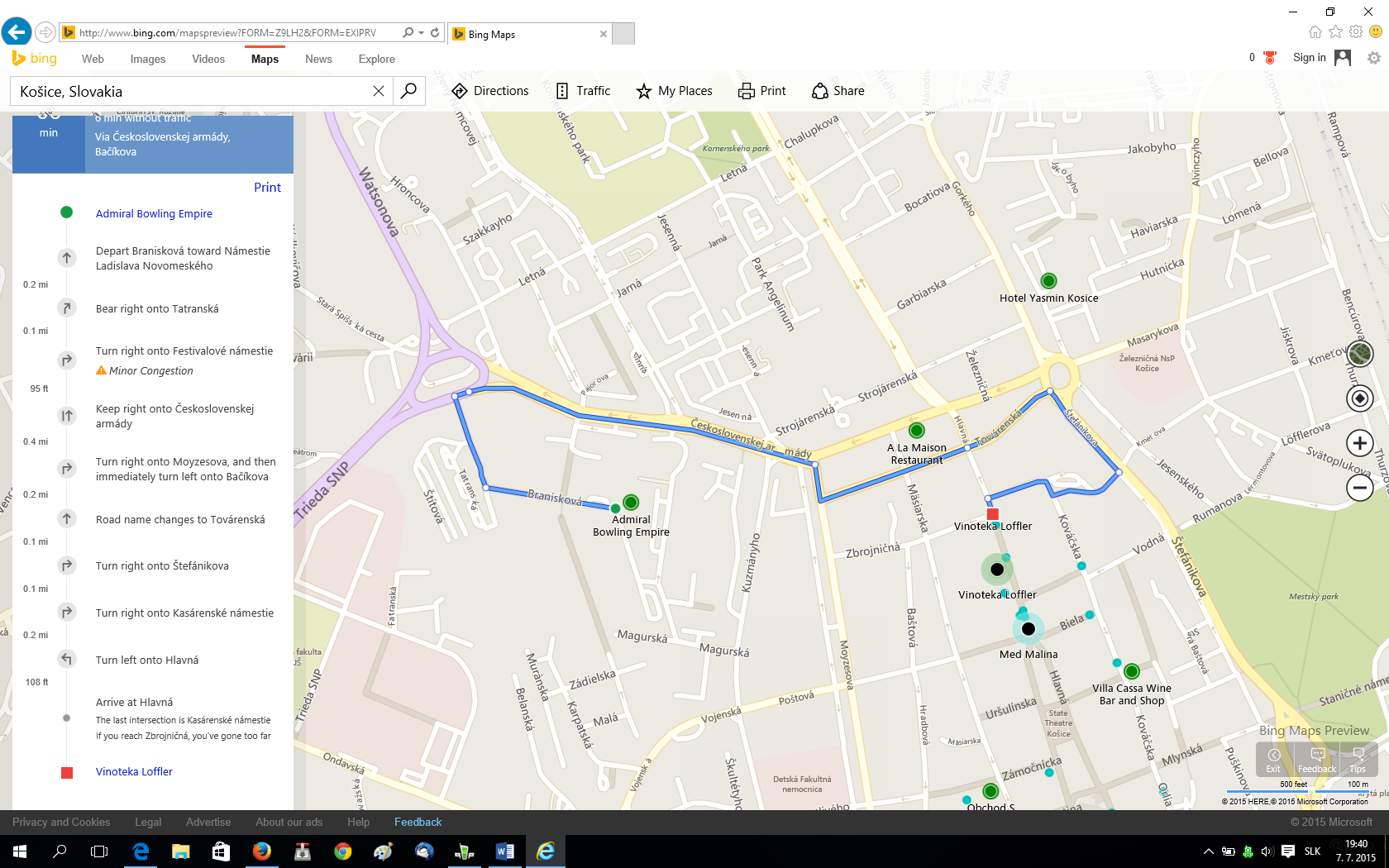Open Chrome from the taskbar
Screen dimensions: 1389x868
click(342, 851)
